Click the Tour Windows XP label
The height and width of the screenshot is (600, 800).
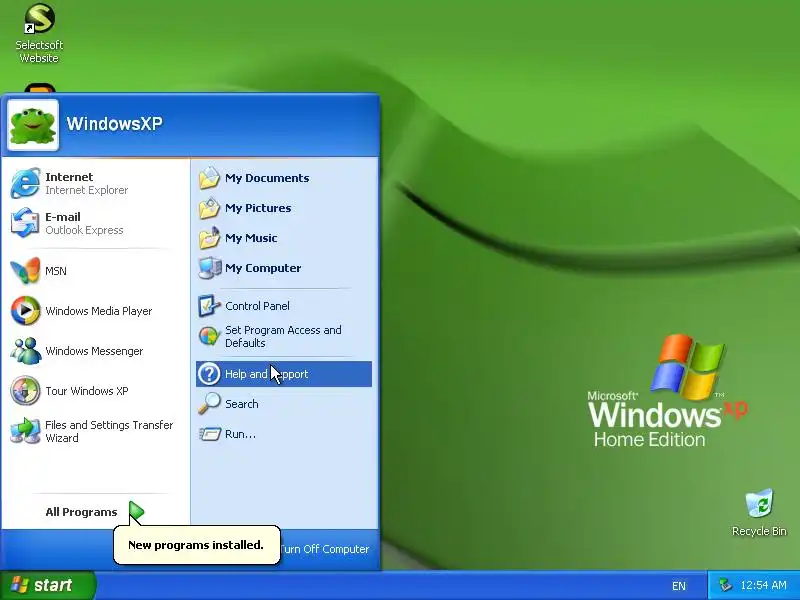(87, 391)
